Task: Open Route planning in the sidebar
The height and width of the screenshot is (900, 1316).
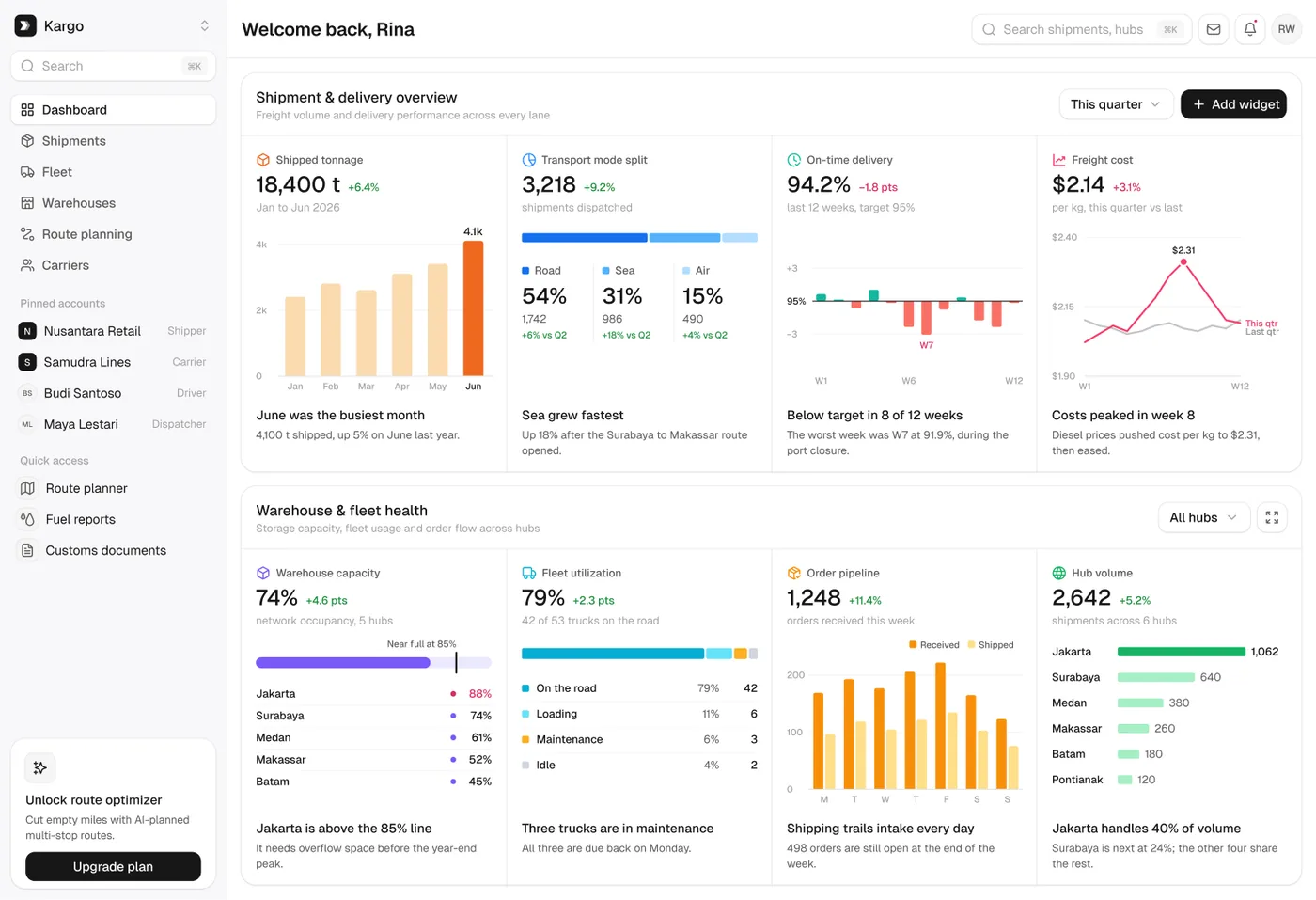Action: 113,233
